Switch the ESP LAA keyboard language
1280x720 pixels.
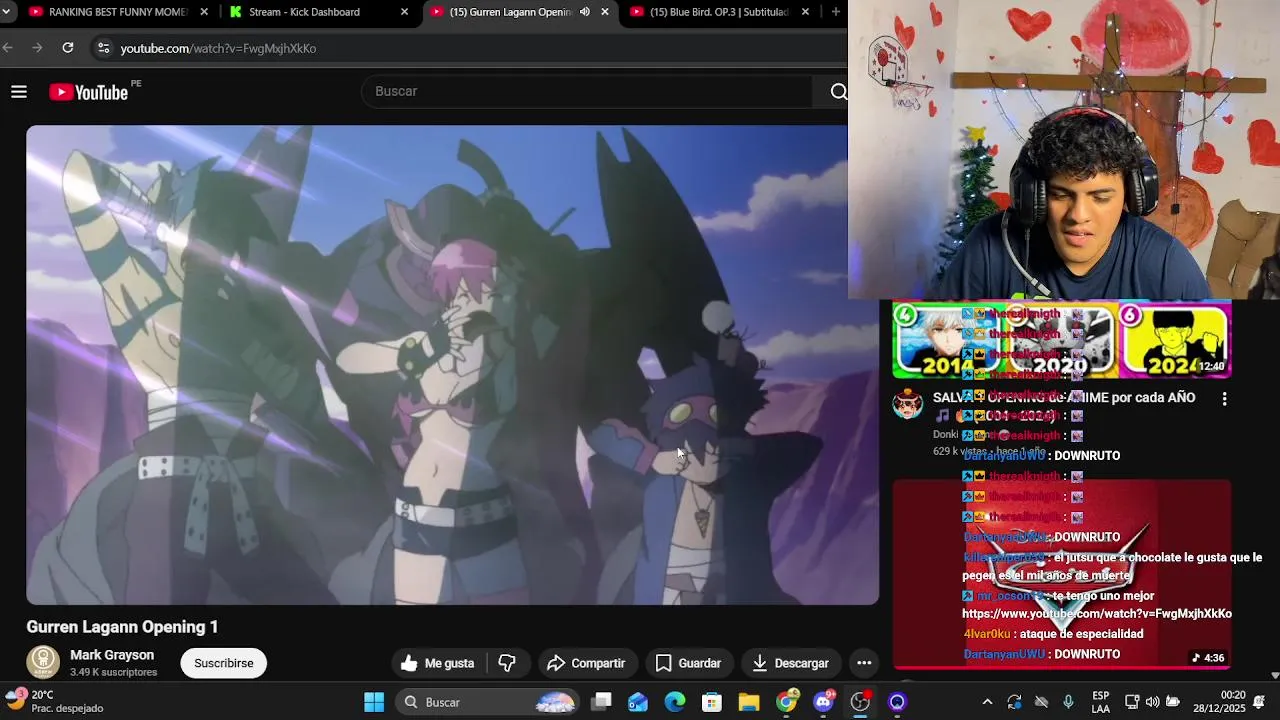coord(1101,702)
